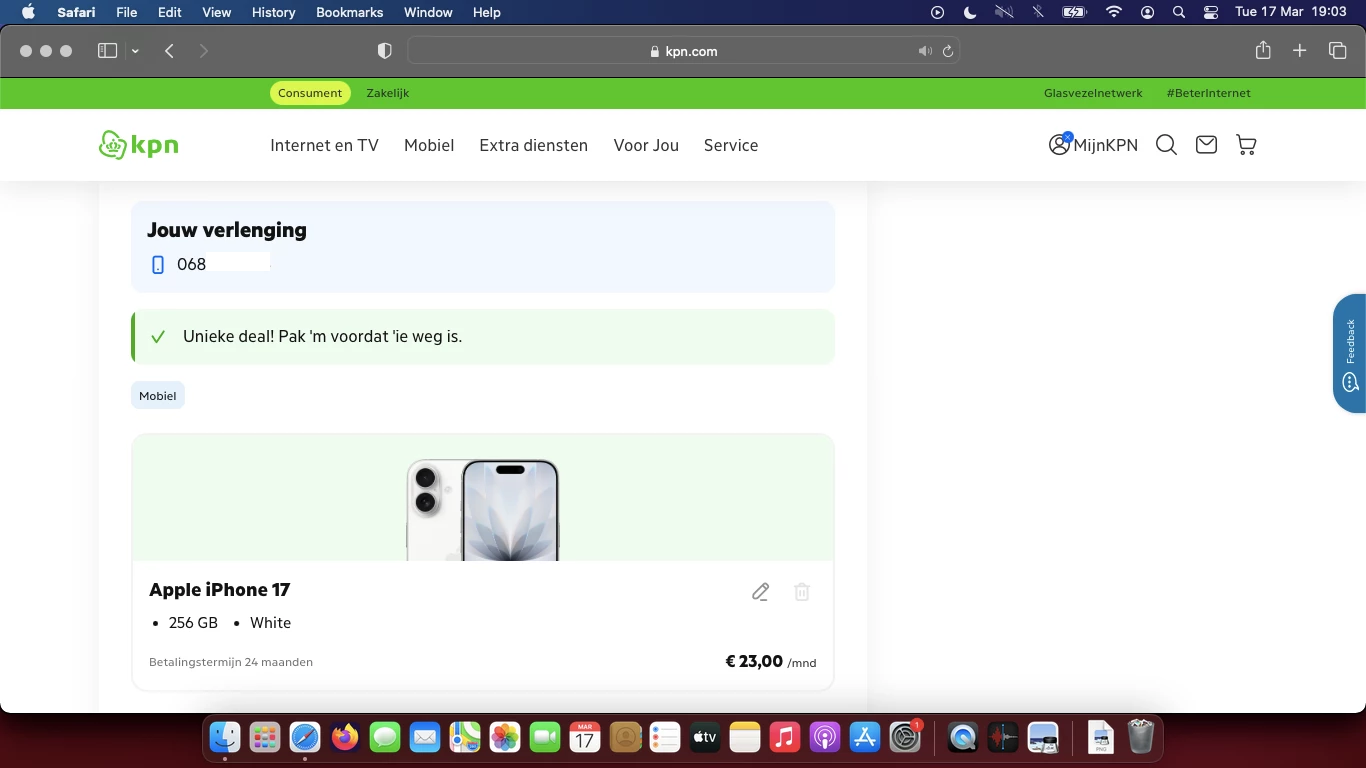This screenshot has height=768, width=1366.
Task: Open the Bookmarks menu
Action: click(350, 12)
